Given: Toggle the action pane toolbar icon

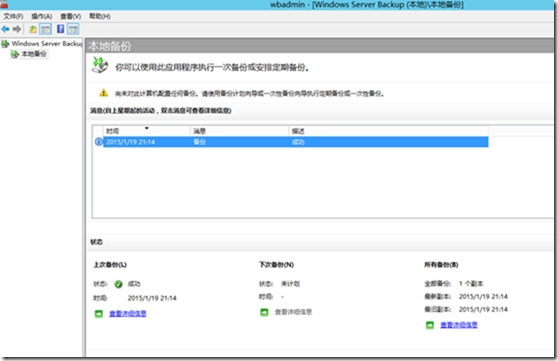Looking at the screenshot, I should (x=73, y=29).
